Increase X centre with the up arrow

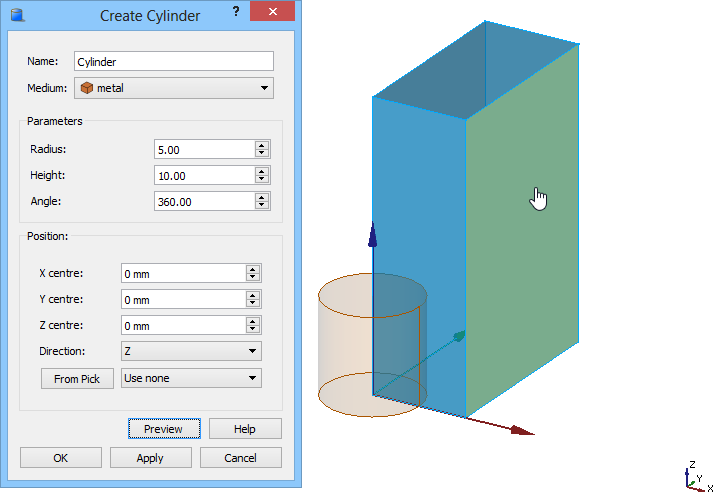click(x=253, y=269)
